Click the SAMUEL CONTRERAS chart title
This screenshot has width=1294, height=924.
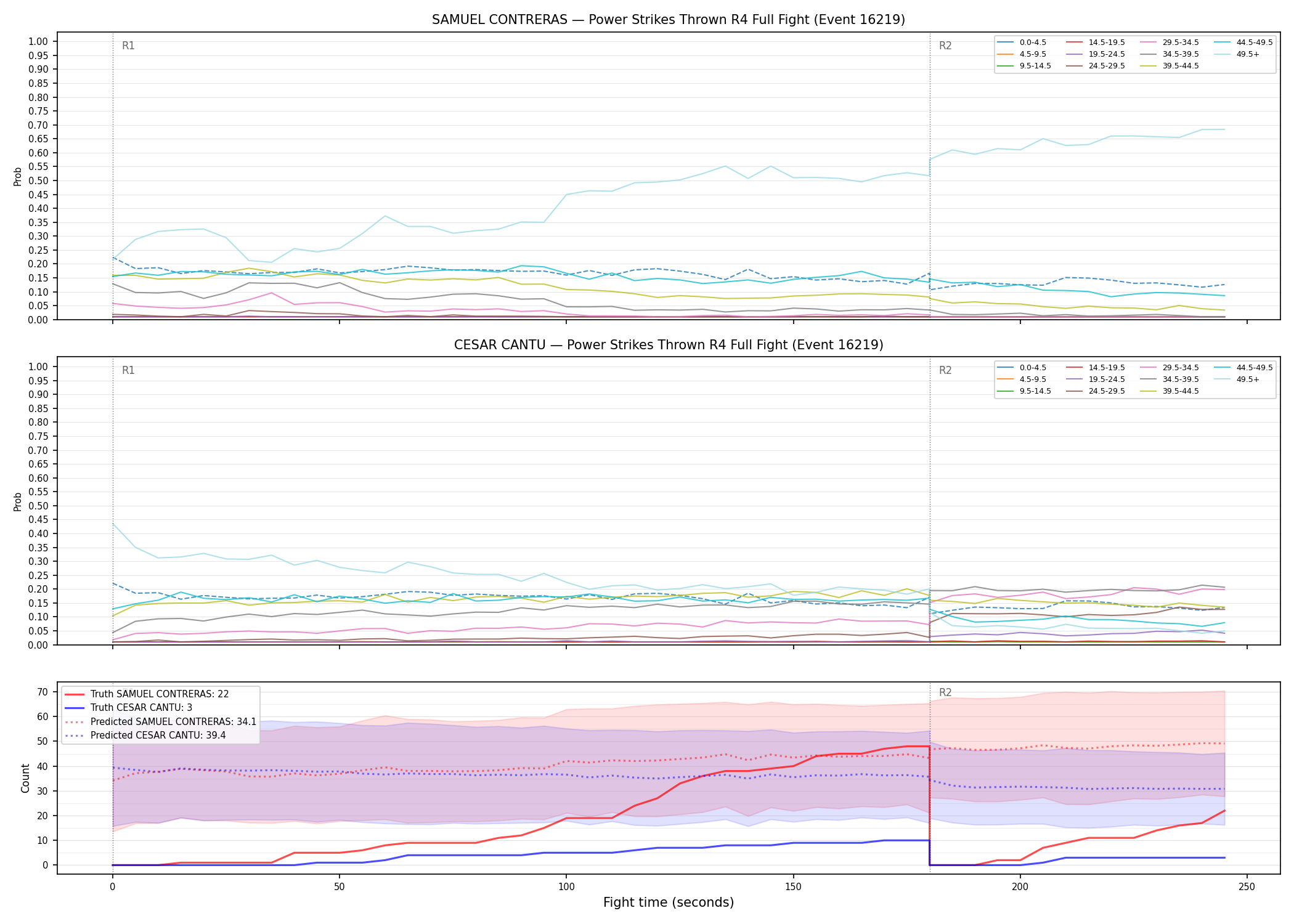click(x=669, y=20)
